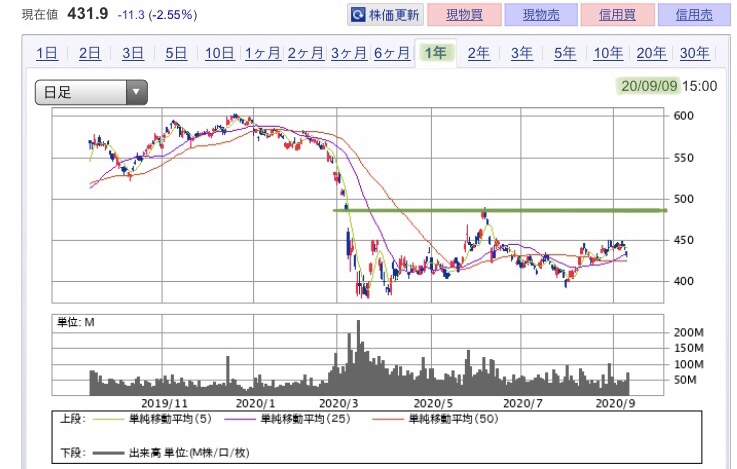Screen dimensions: 737x469
Task: Switch chart range to 20年
Action: pyautogui.click(x=651, y=53)
